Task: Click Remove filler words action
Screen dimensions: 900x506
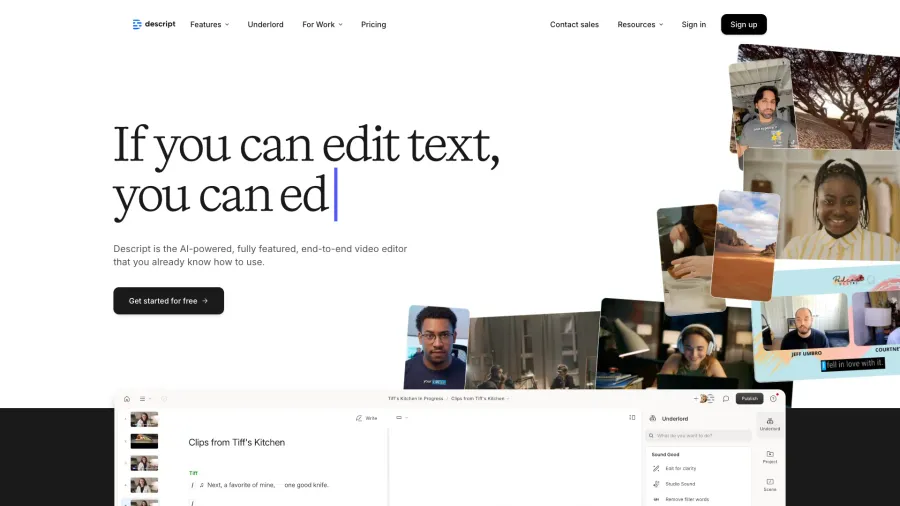Action: (681, 500)
